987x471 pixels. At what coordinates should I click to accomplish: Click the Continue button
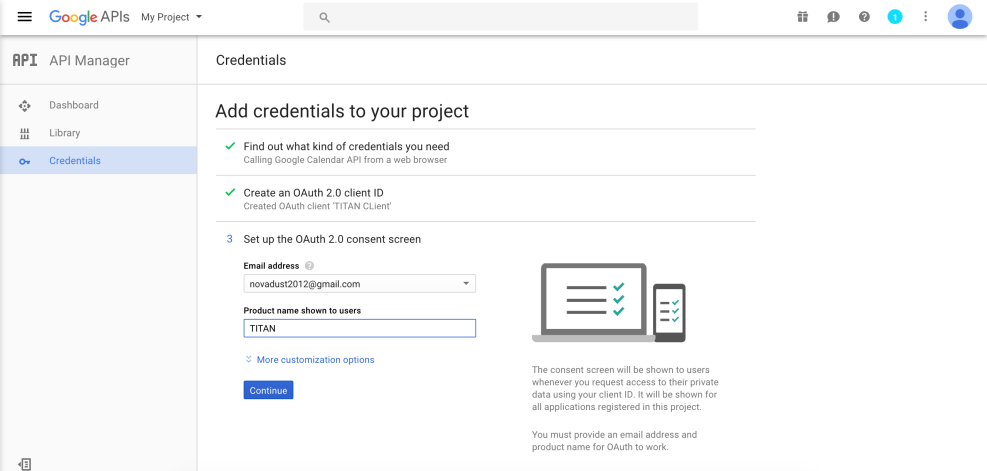(x=268, y=390)
